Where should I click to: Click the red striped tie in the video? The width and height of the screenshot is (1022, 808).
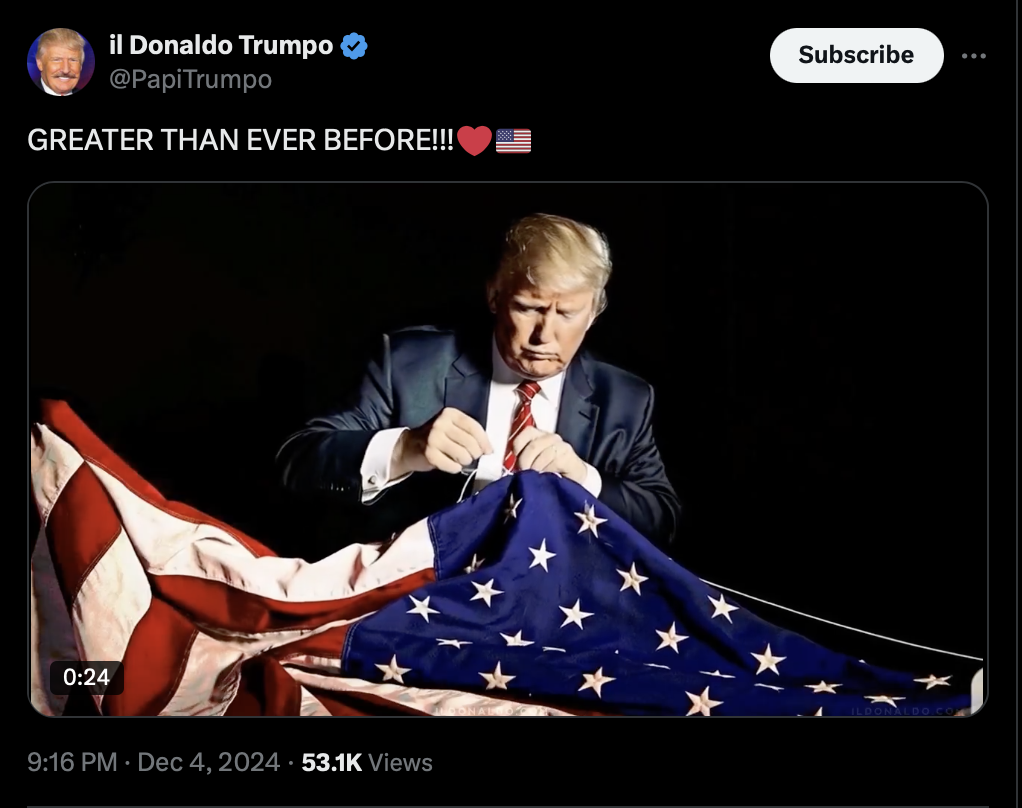pos(521,424)
